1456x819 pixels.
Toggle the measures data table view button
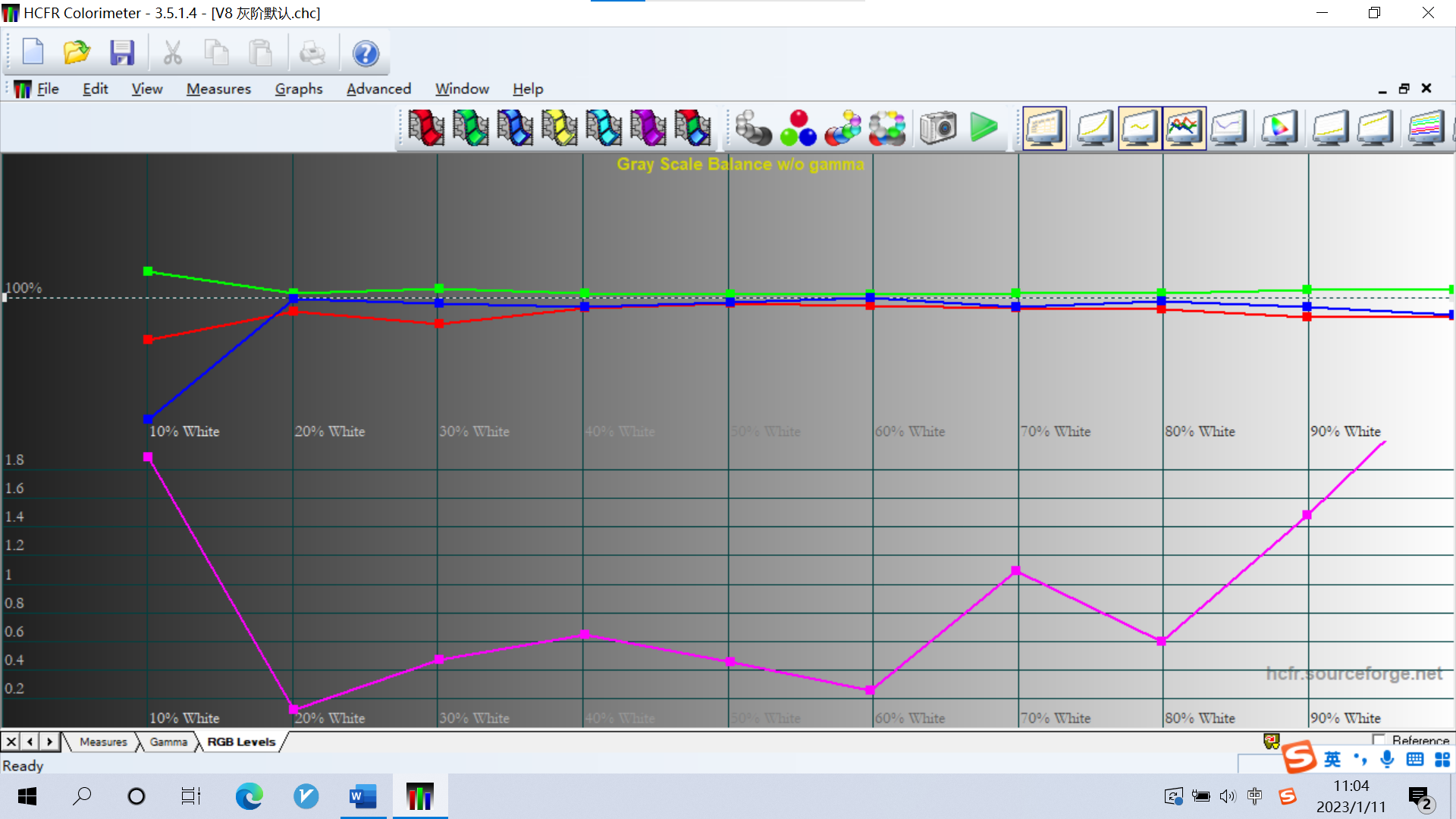1044,128
